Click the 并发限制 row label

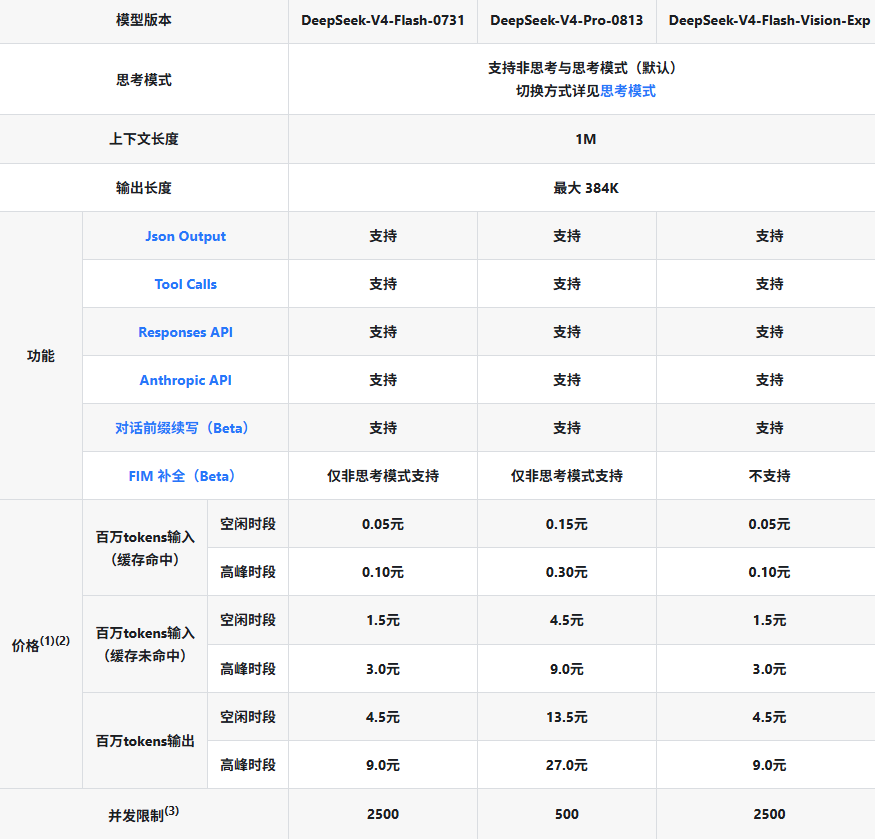pos(143,814)
